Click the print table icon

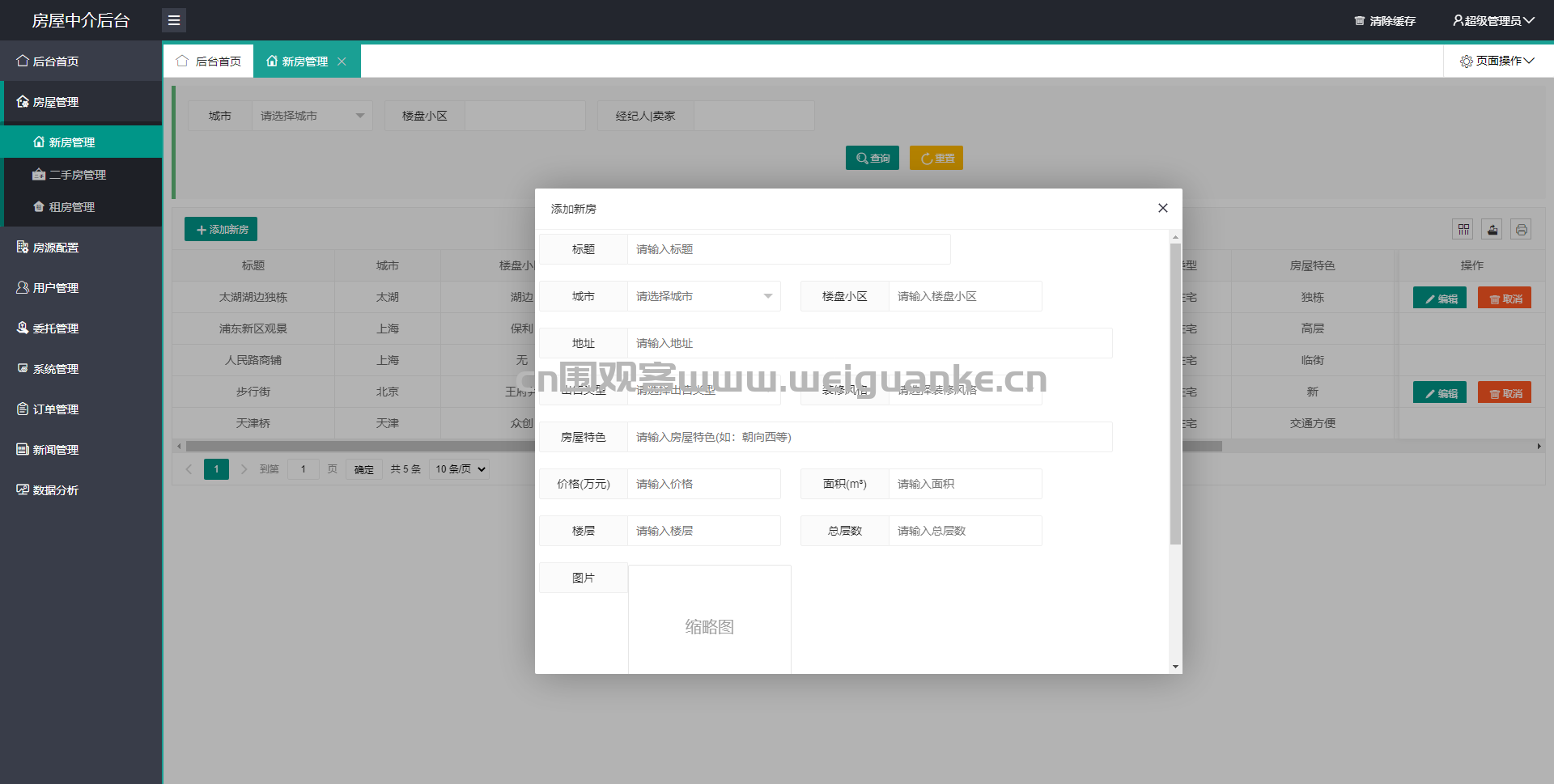coord(1522,230)
